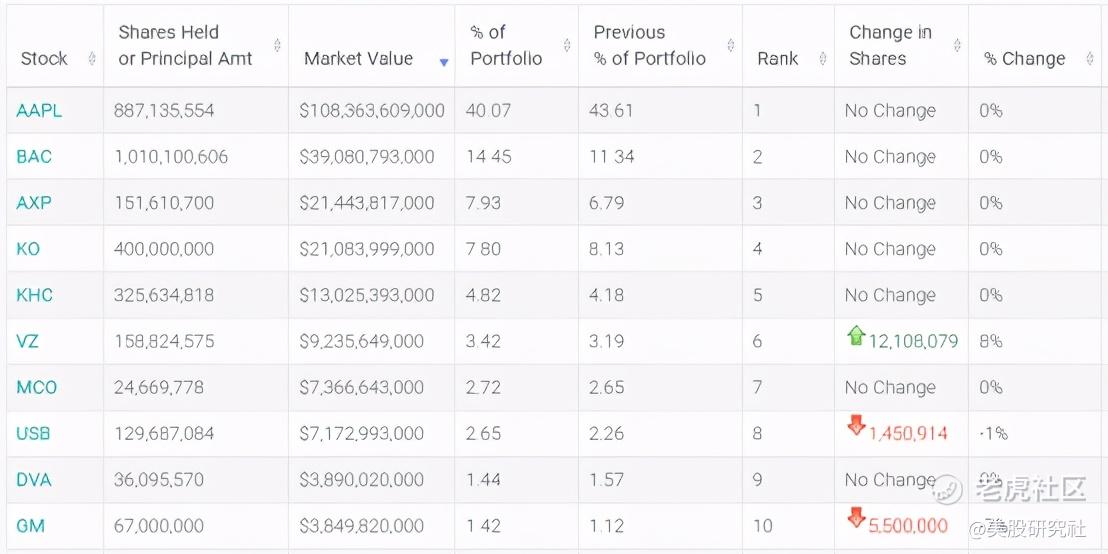Click the Market Value column header
1108x554 pixels.
(358, 59)
